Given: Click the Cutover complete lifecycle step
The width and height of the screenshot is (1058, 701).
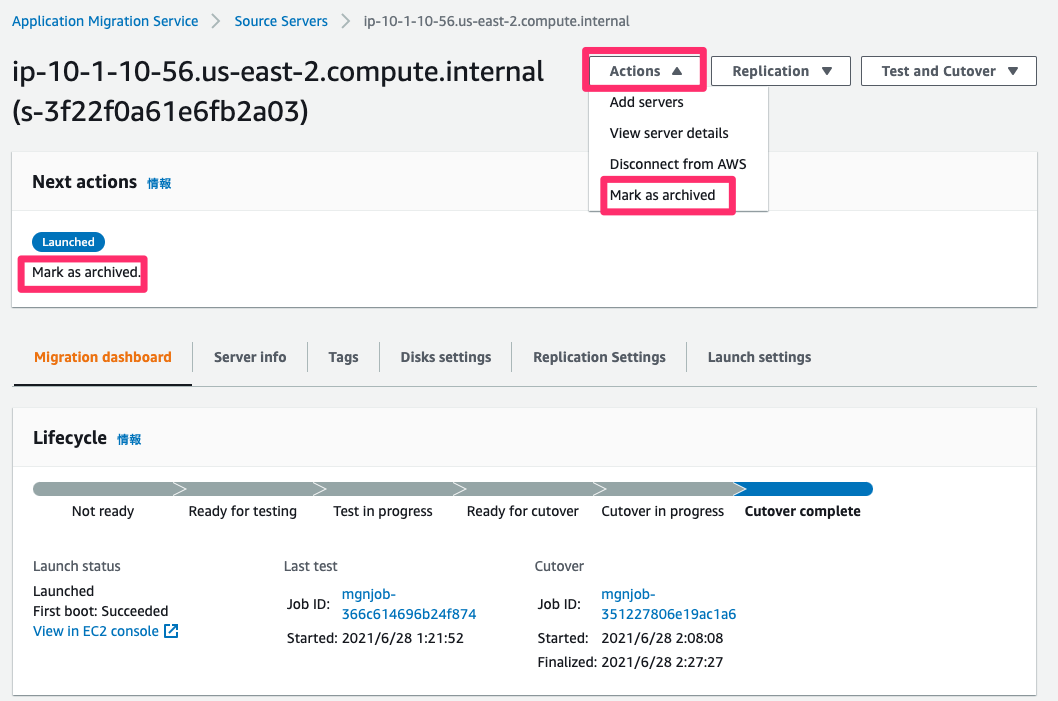Looking at the screenshot, I should pyautogui.click(x=802, y=511).
